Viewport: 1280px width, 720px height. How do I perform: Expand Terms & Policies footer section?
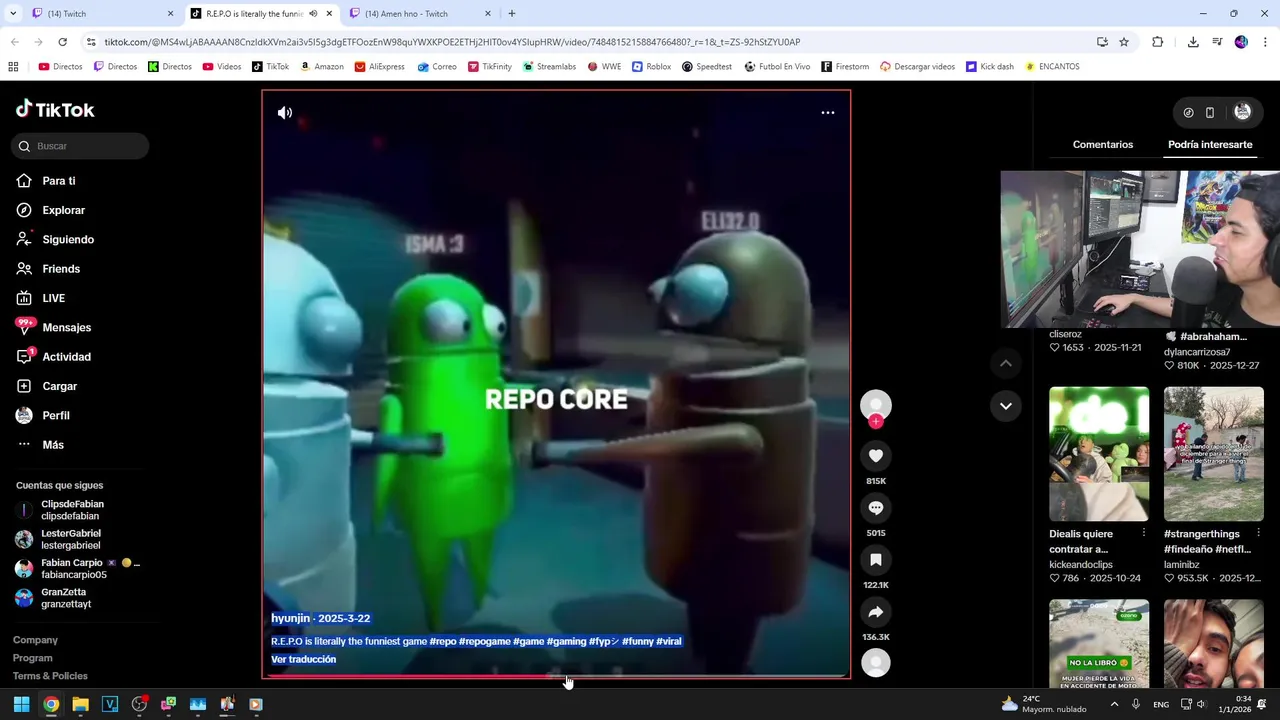[50, 676]
